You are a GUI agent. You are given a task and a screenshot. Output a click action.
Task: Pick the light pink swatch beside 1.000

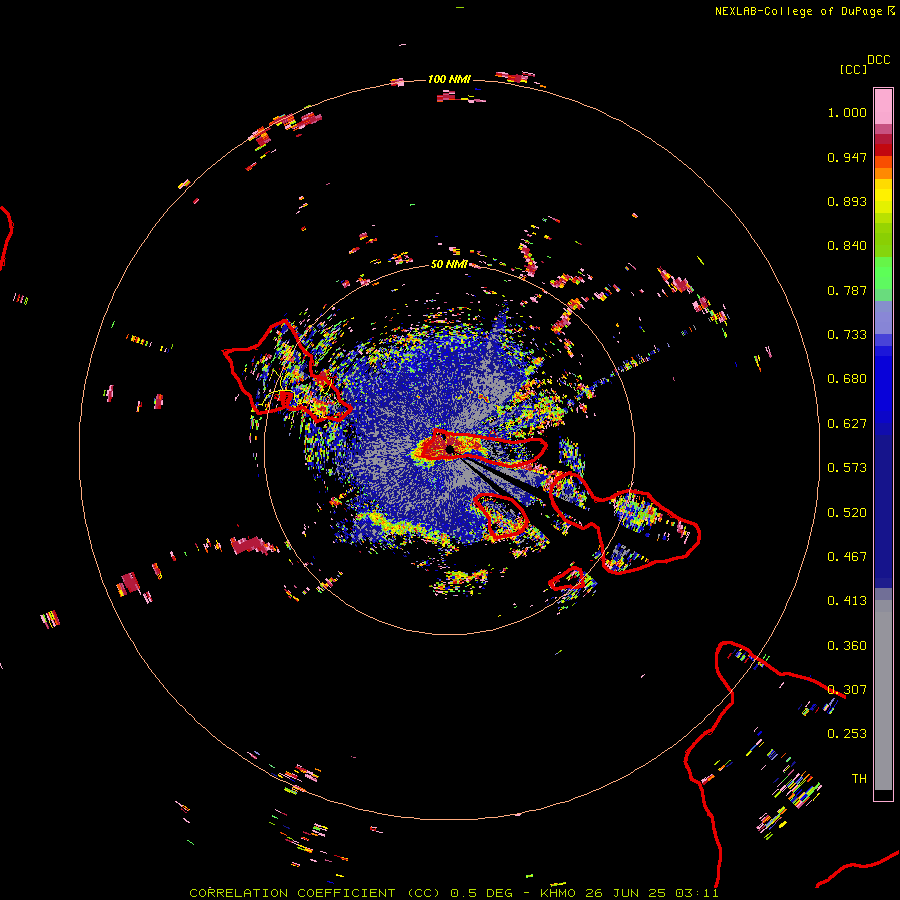883,107
